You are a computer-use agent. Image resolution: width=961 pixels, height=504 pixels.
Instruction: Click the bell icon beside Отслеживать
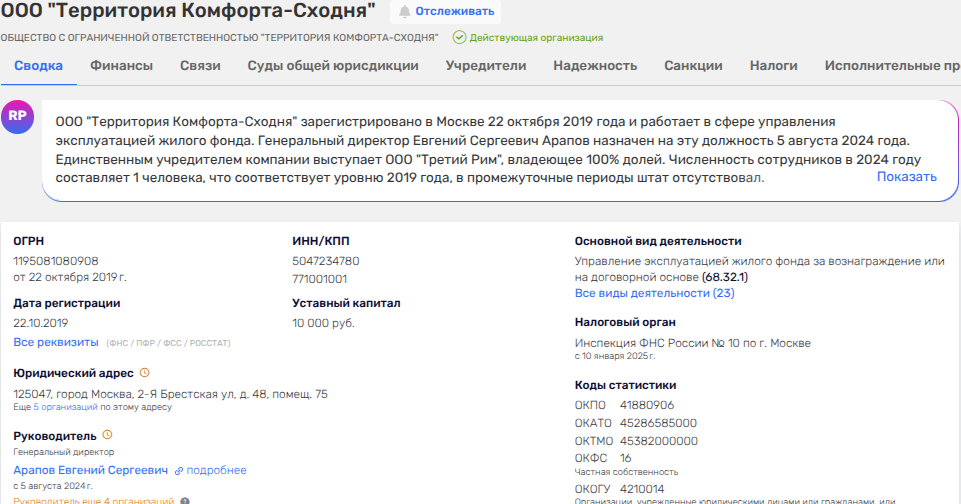pos(405,12)
